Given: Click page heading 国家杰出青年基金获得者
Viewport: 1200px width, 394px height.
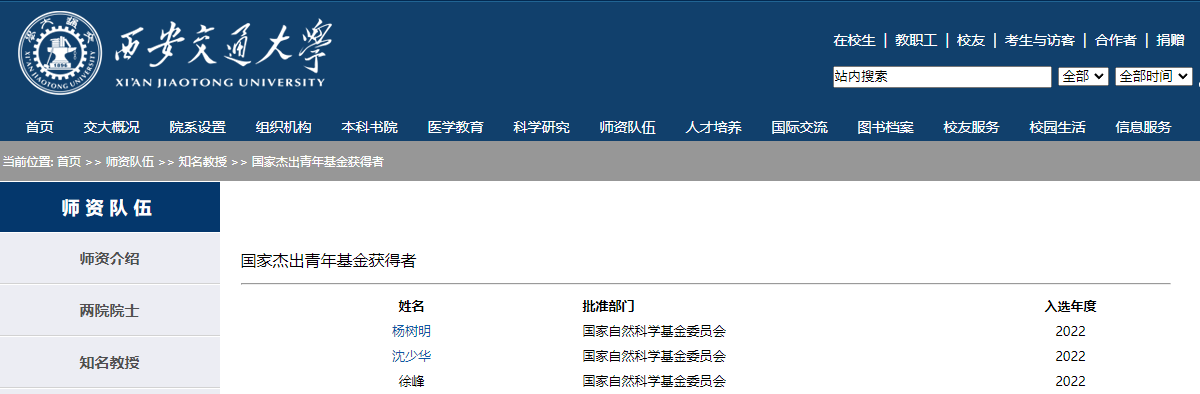Looking at the screenshot, I should click(328, 260).
